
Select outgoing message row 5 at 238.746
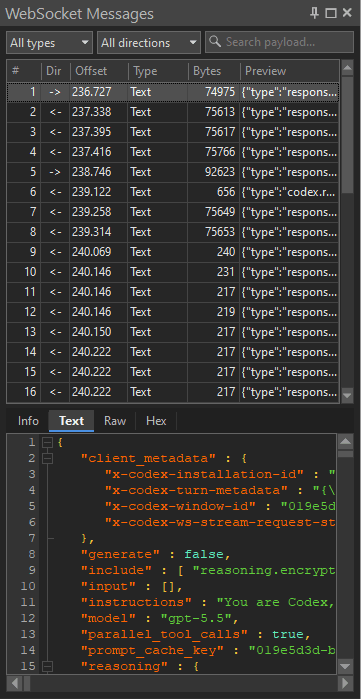click(173, 172)
